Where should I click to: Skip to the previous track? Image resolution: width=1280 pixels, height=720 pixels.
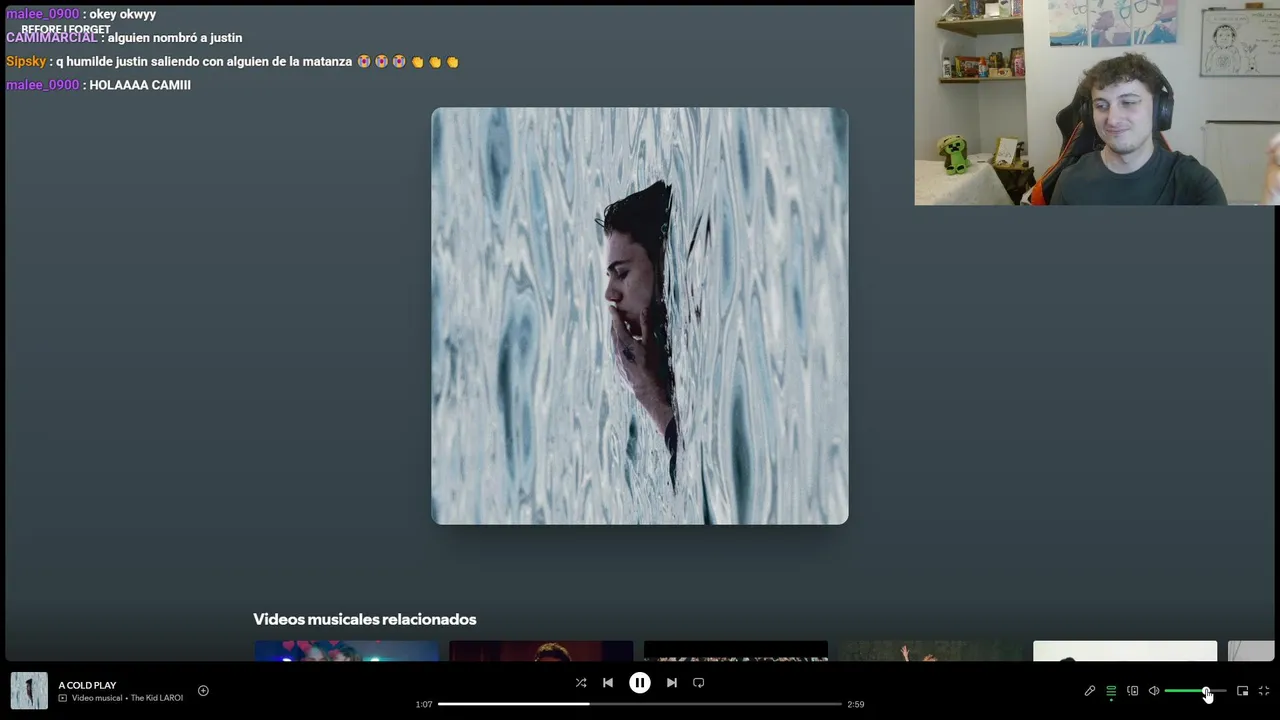(x=608, y=683)
